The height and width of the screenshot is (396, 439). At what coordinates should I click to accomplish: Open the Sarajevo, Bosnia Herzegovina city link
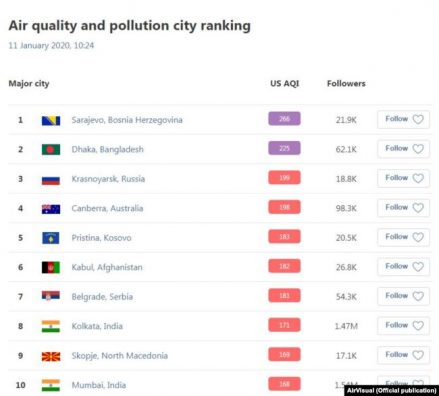[x=127, y=120]
